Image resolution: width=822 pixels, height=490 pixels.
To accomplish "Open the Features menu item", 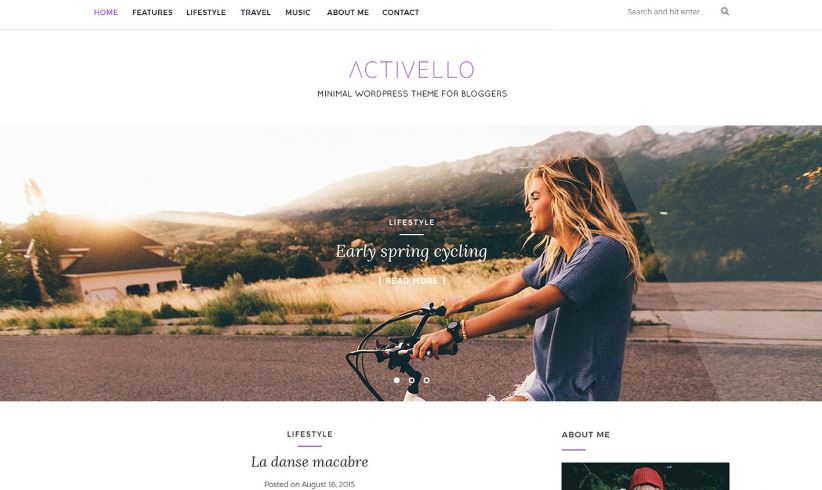I will pos(152,12).
